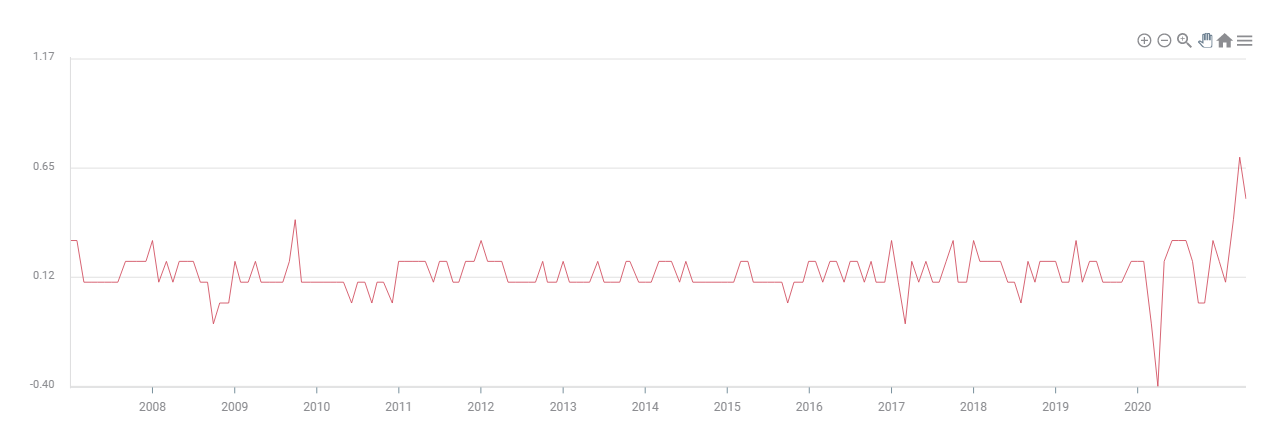This screenshot has width=1279, height=431.
Task: Click the -0.40 y-axis label
Action: pos(42,385)
